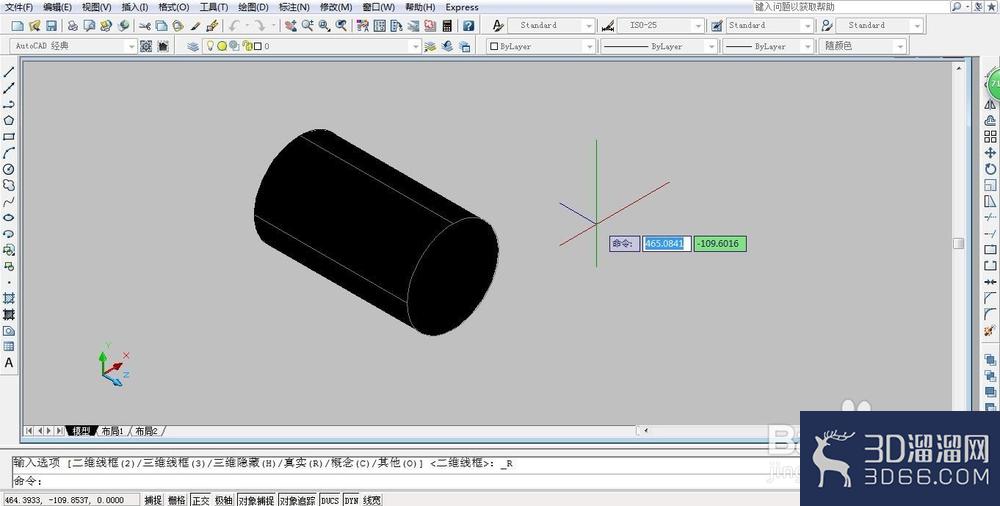Screen dimensions: 1000x506
Task: Activate the Pan realtime icon
Action: pyautogui.click(x=291, y=26)
